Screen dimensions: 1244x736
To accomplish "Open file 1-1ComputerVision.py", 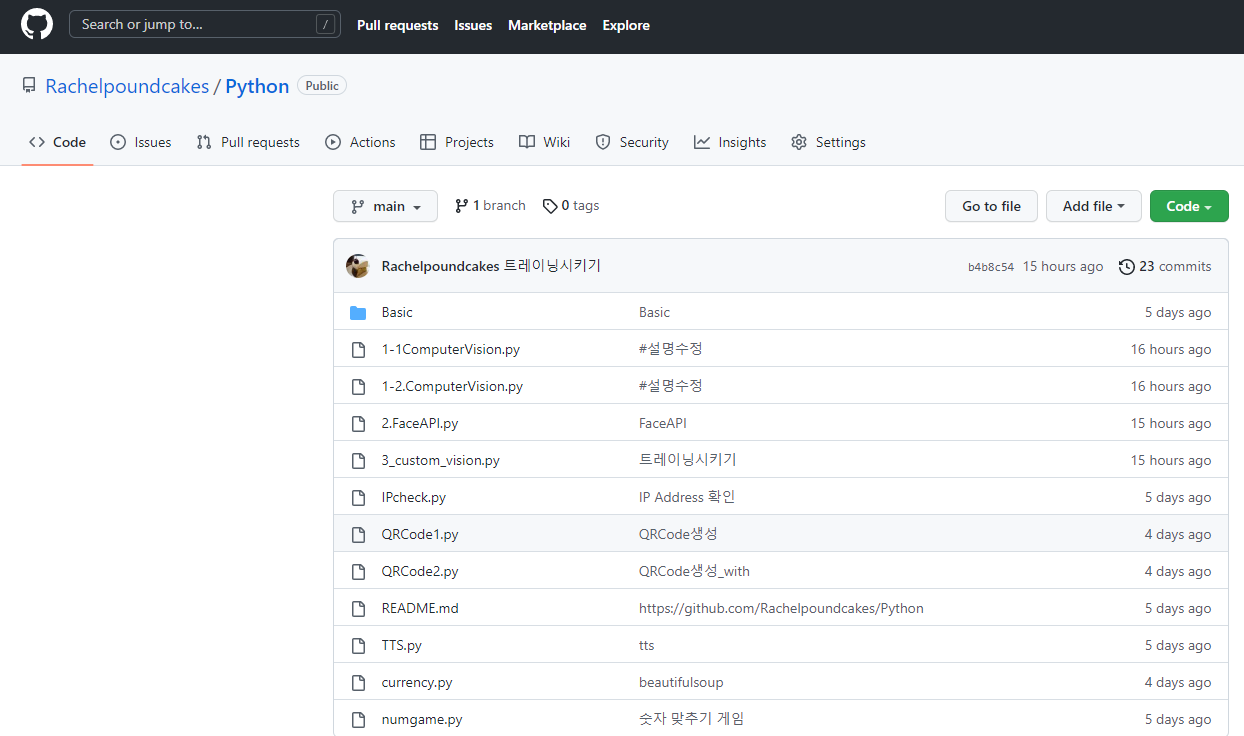I will point(451,350).
